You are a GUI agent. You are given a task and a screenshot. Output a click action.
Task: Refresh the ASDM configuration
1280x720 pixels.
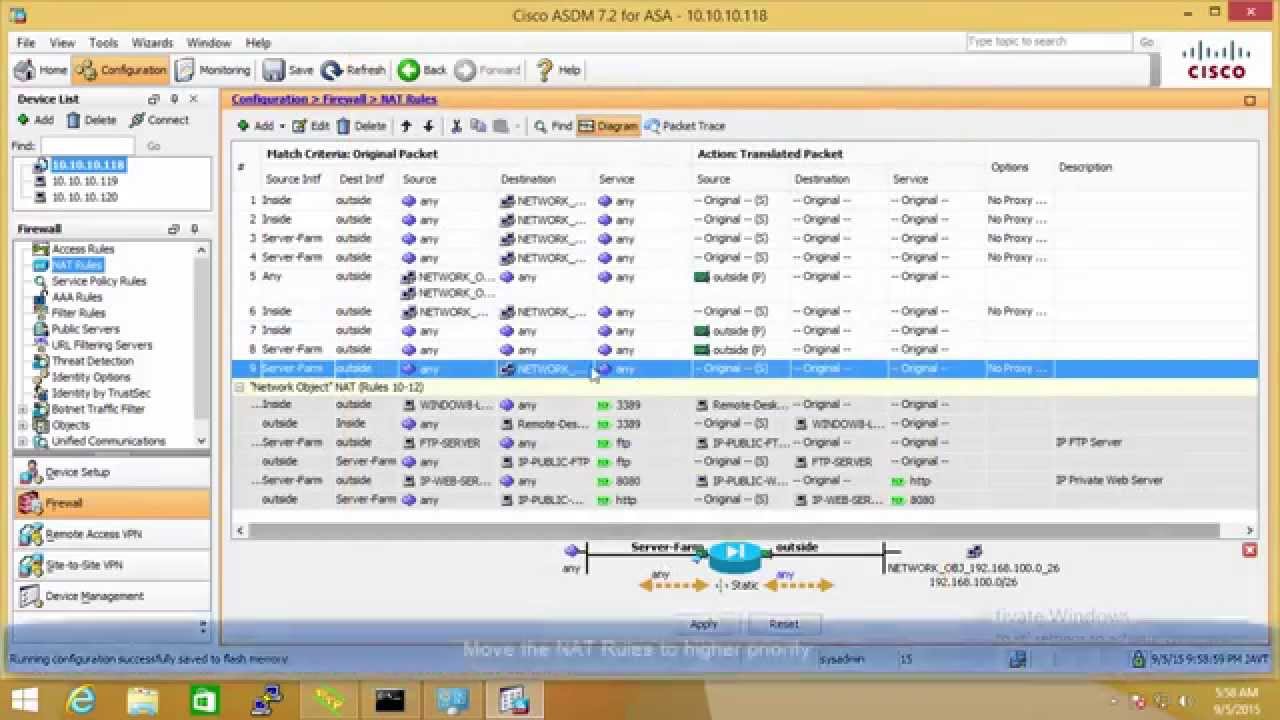point(353,70)
